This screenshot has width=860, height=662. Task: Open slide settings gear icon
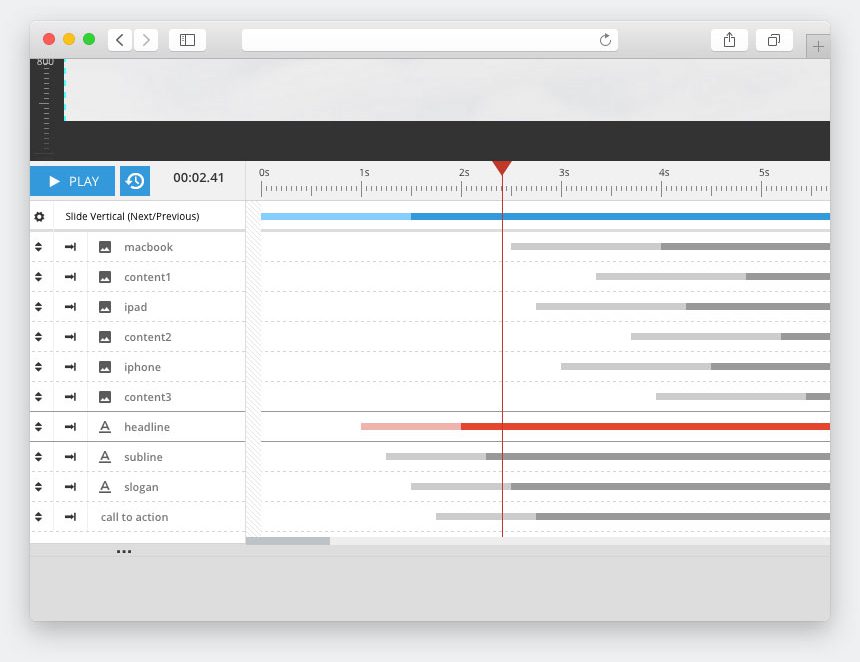39,217
